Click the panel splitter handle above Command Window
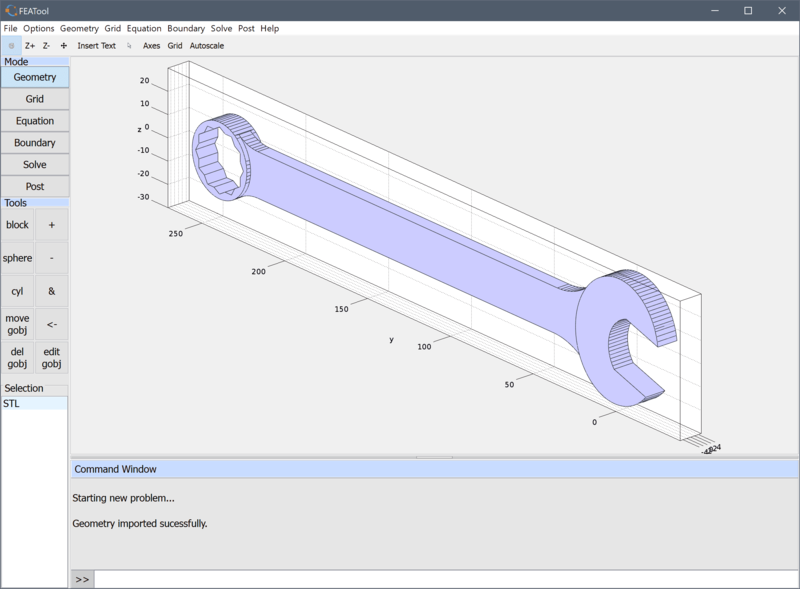The width and height of the screenshot is (800, 589). (x=434, y=457)
